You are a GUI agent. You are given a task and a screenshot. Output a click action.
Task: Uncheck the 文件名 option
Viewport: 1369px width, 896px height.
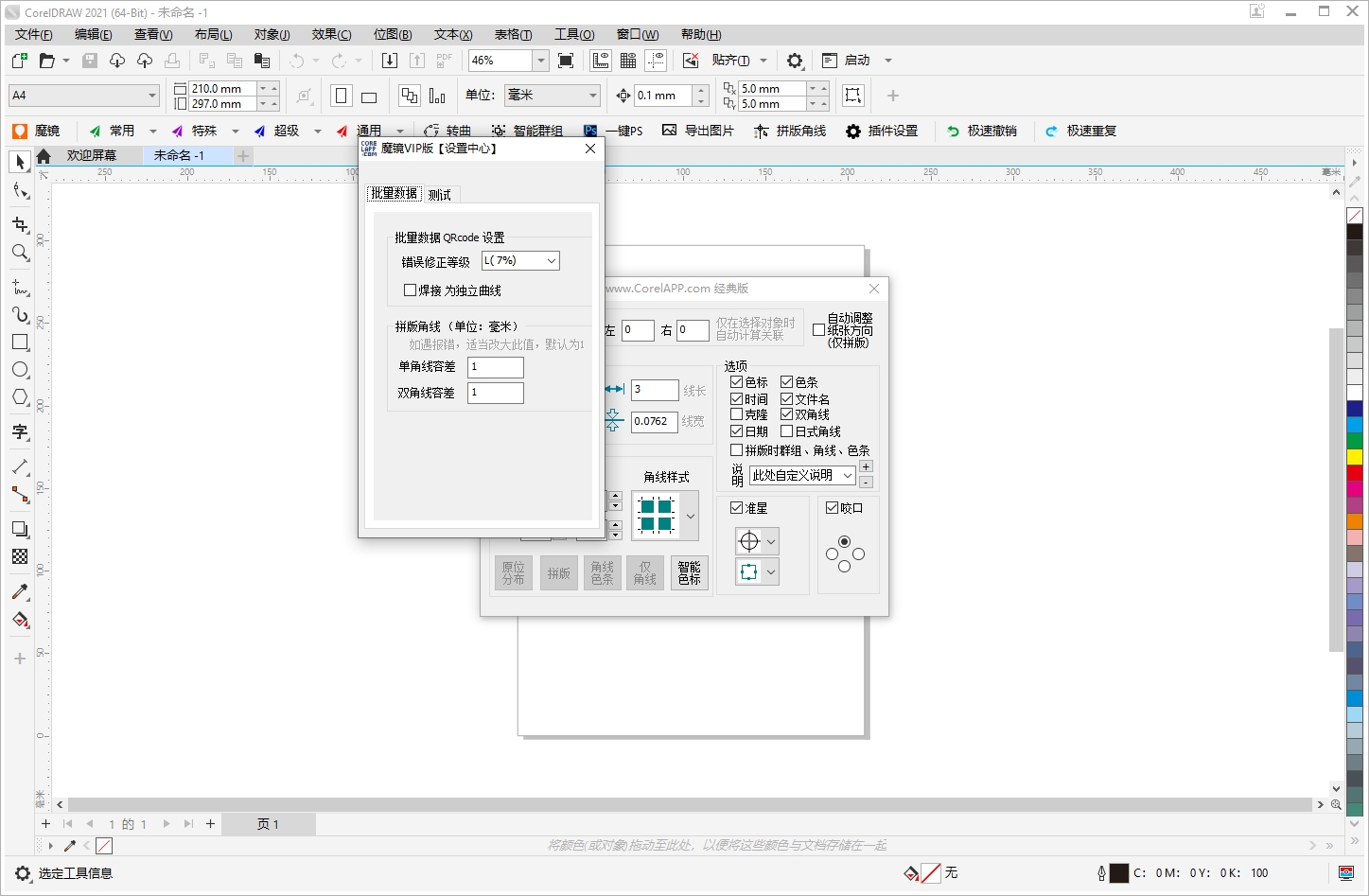786,398
